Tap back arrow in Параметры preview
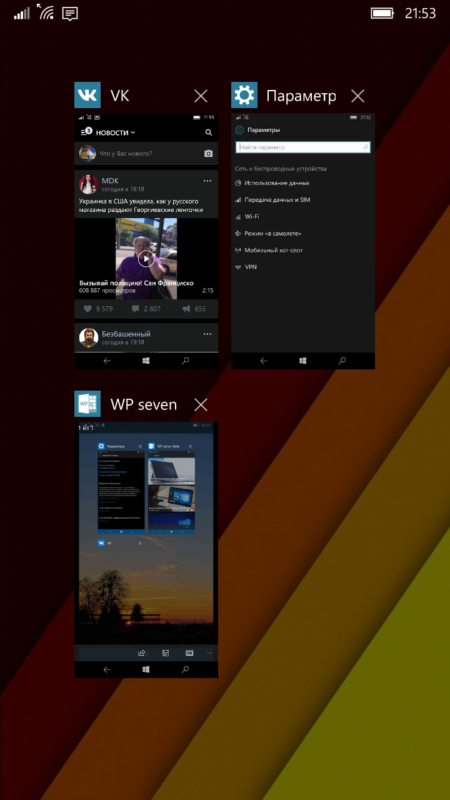 click(x=263, y=361)
